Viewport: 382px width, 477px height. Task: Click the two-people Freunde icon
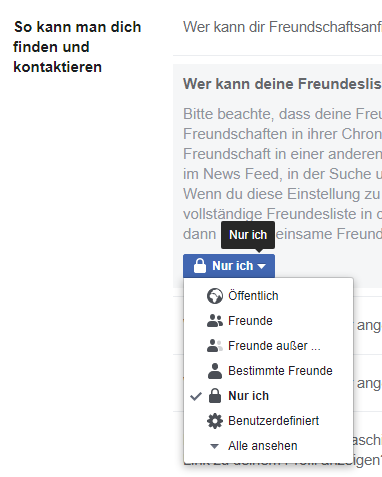coord(215,321)
